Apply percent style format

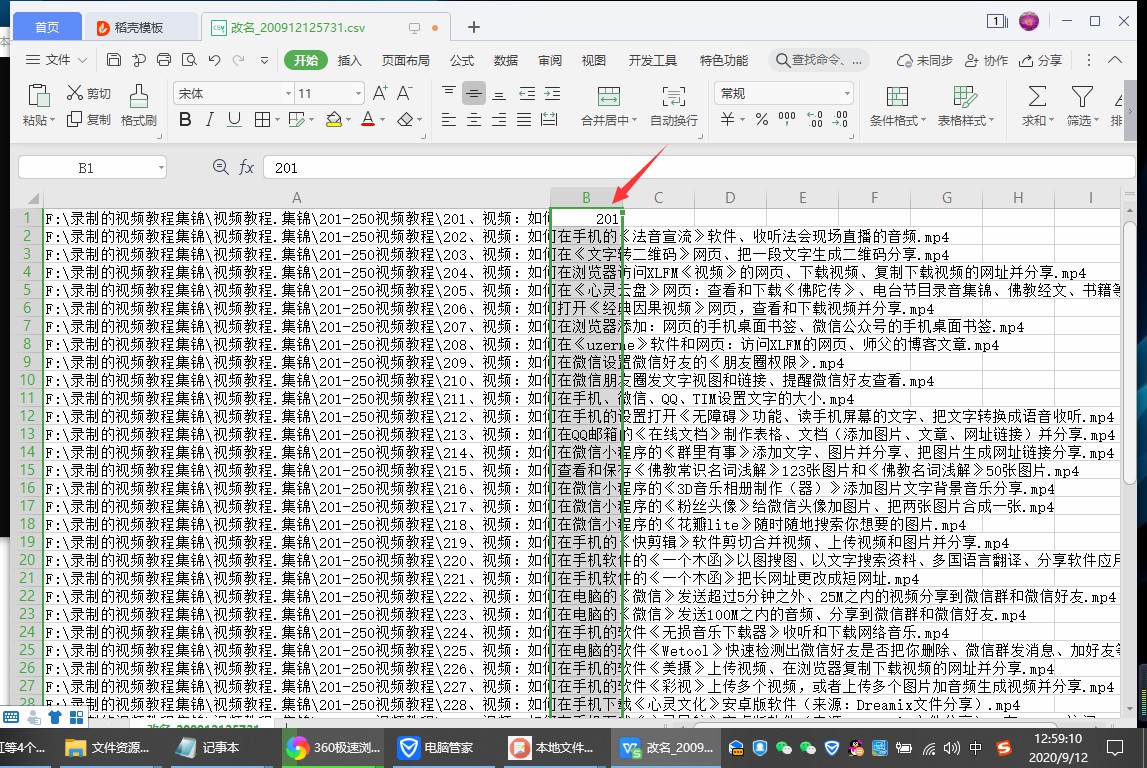[761, 119]
